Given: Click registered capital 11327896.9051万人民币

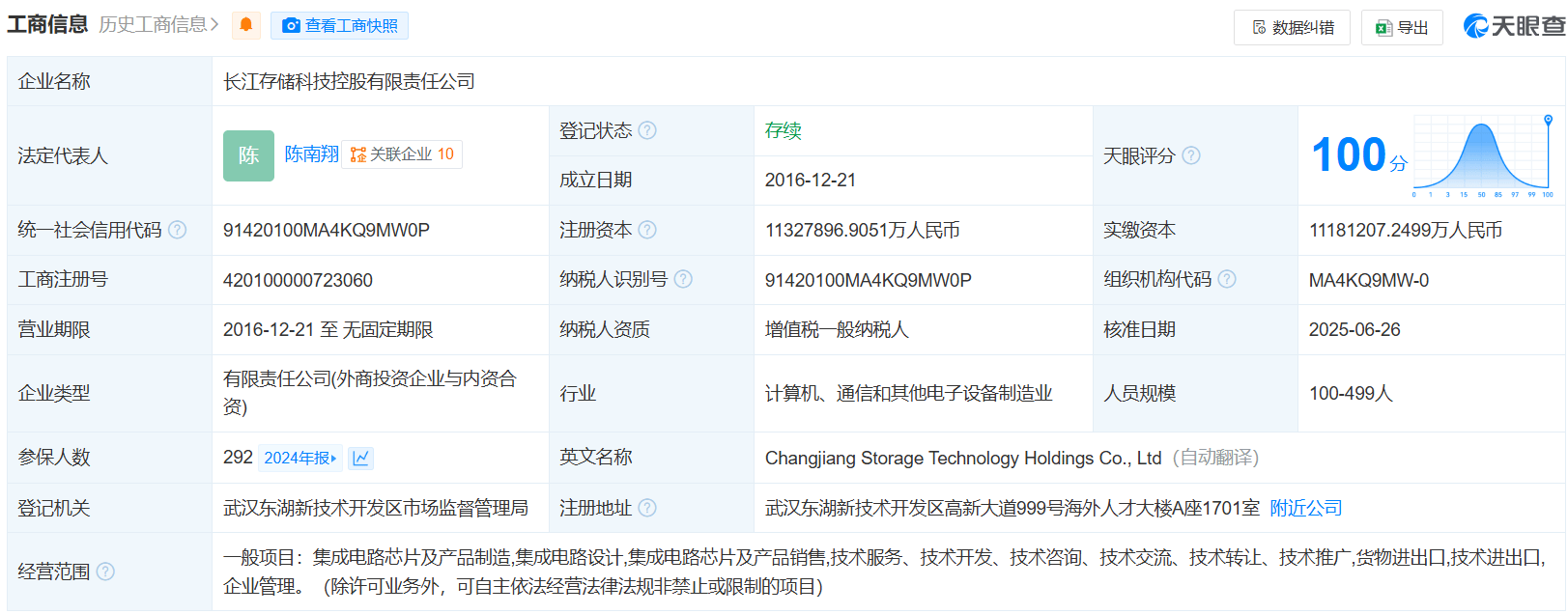Looking at the screenshot, I should point(863,230).
